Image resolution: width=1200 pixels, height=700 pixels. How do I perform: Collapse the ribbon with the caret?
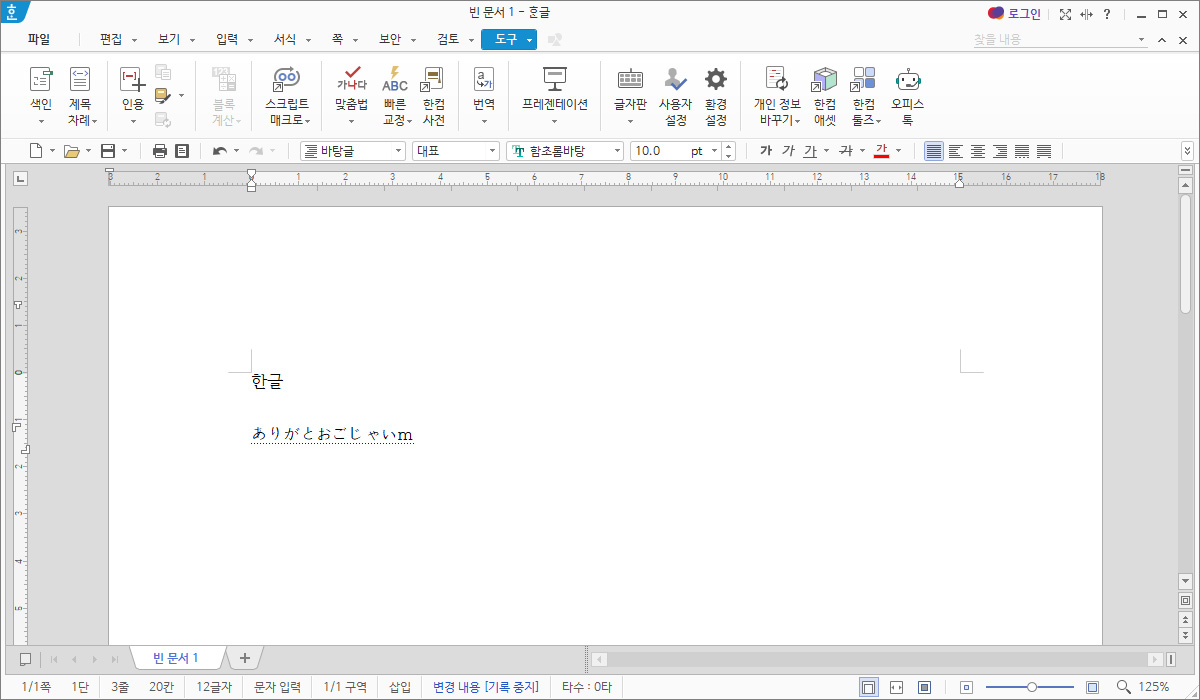pos(1162,40)
